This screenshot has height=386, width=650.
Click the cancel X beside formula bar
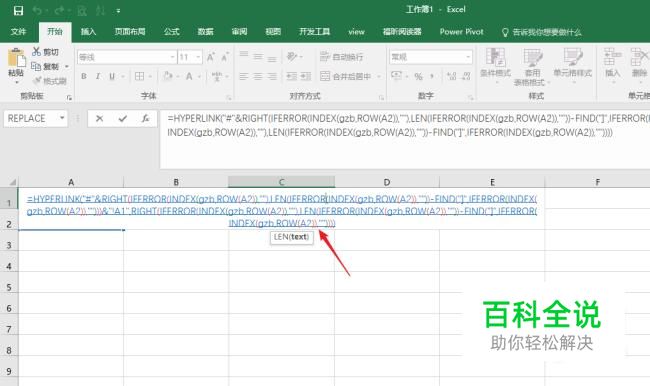pos(99,119)
